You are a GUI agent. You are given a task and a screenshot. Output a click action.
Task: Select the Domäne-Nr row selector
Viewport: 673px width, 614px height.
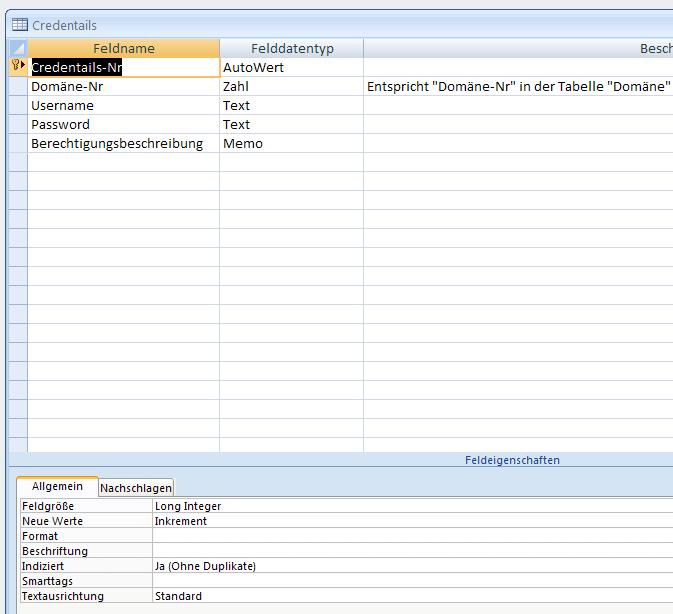click(x=18, y=86)
